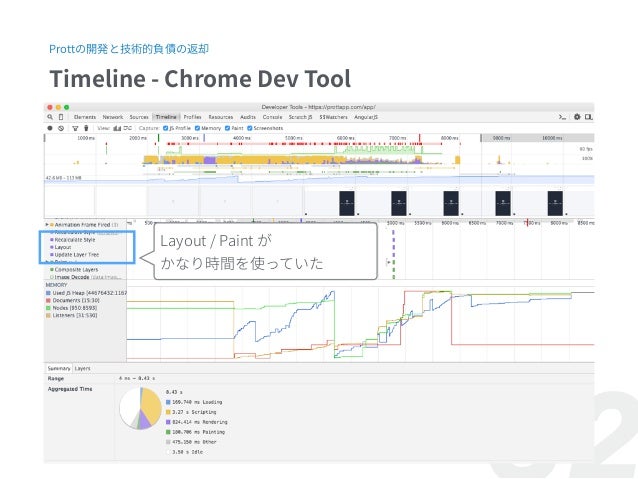This screenshot has height=479, width=638.
Task: Open the Resources tab
Action: tap(221, 117)
